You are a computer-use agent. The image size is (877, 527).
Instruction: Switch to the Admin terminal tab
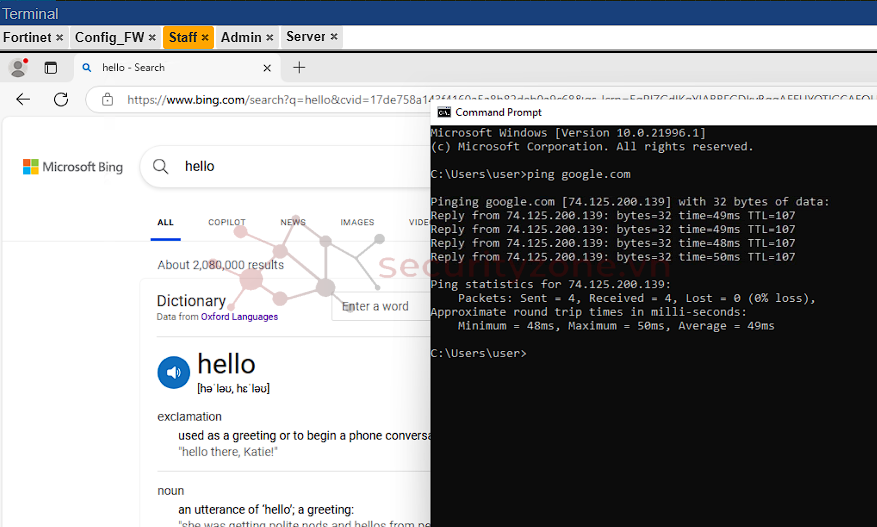(241, 37)
